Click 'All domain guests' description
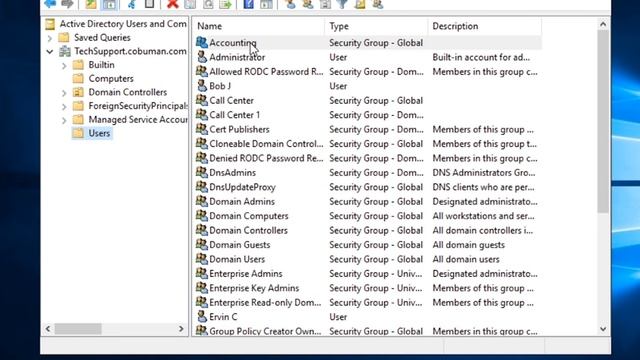This screenshot has width=640, height=360. 469,244
